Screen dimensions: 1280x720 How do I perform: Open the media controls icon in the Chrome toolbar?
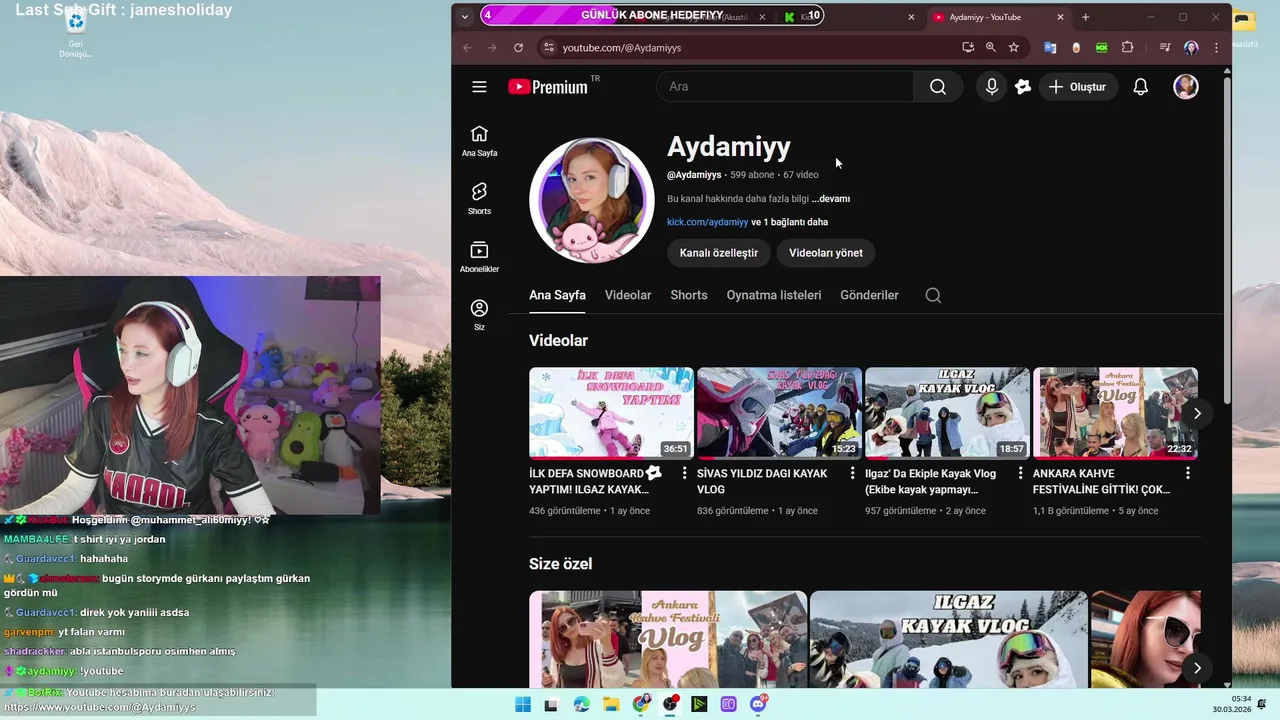1165,47
